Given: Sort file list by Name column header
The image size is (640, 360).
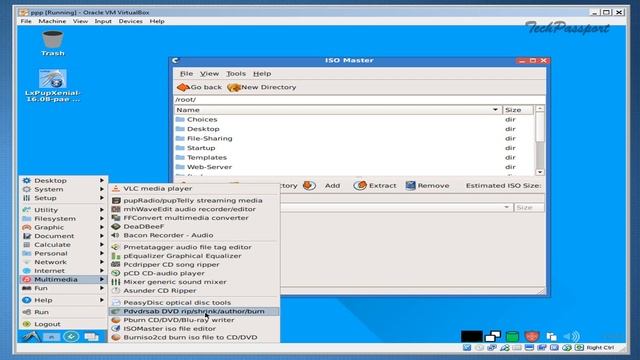Looking at the screenshot, I should click(x=338, y=110).
